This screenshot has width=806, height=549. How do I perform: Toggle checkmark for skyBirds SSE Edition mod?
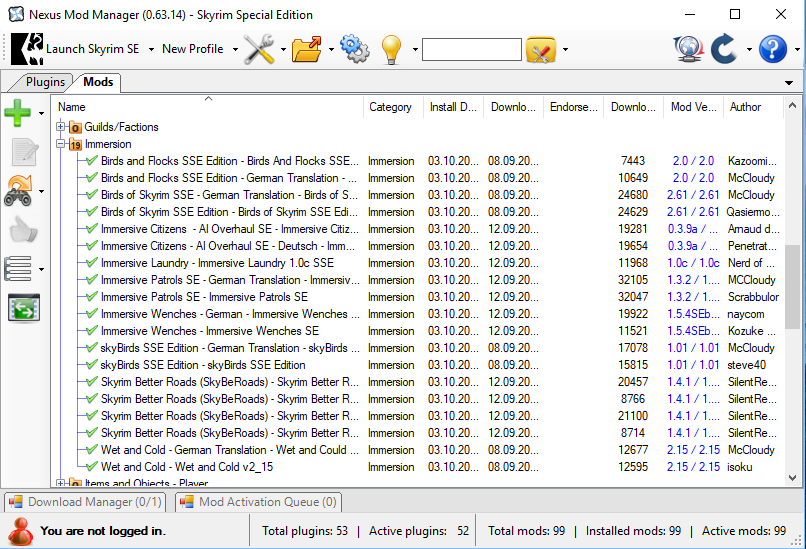(92, 365)
